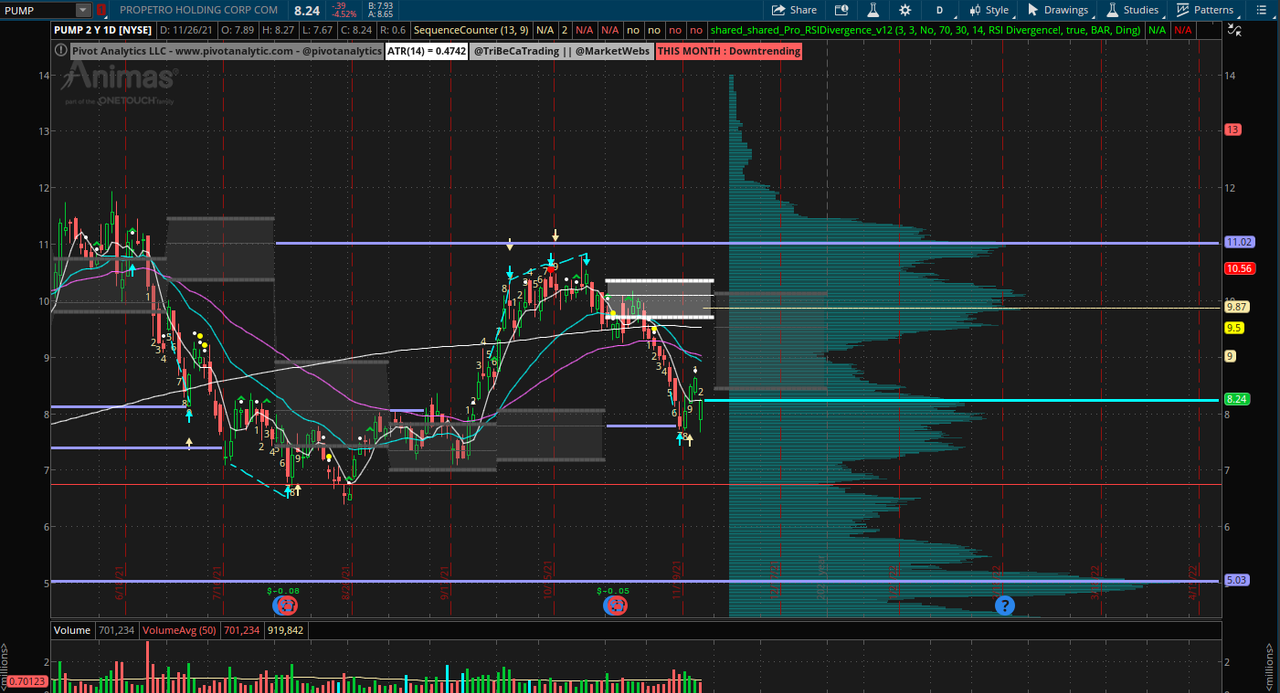
Task: Open chart settings gear icon
Action: click(x=905, y=10)
